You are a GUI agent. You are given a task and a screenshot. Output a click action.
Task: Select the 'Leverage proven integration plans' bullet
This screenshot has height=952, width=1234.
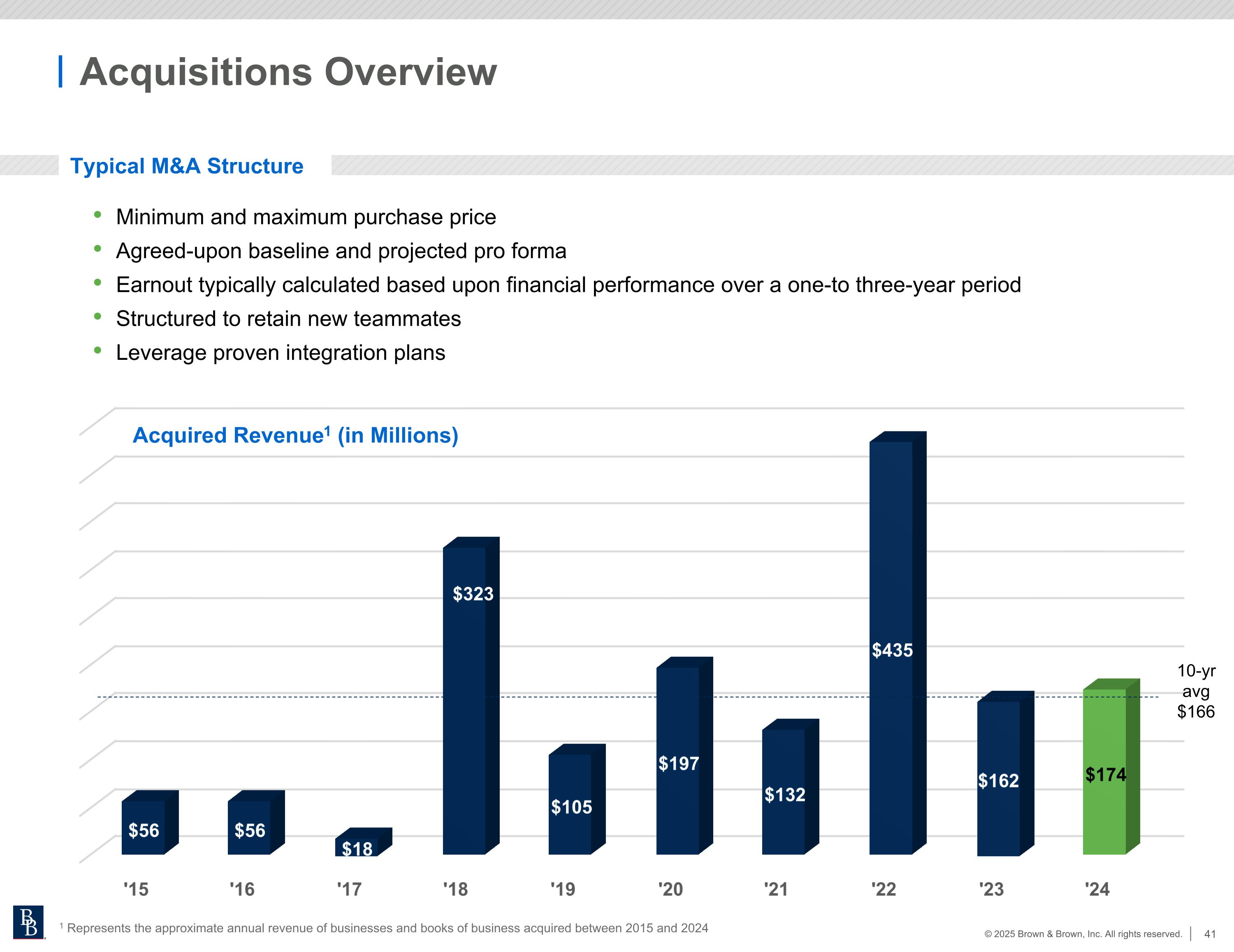point(280,352)
